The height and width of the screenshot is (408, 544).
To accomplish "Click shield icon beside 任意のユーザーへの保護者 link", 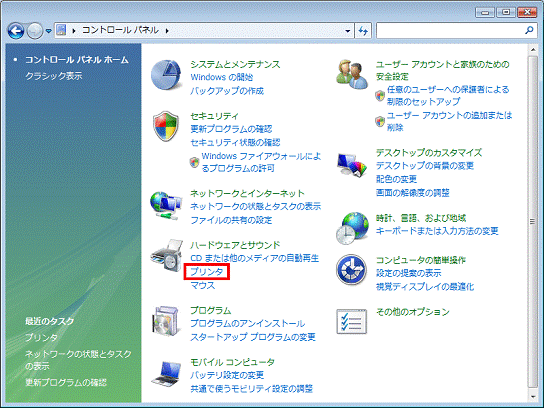I will coord(380,95).
